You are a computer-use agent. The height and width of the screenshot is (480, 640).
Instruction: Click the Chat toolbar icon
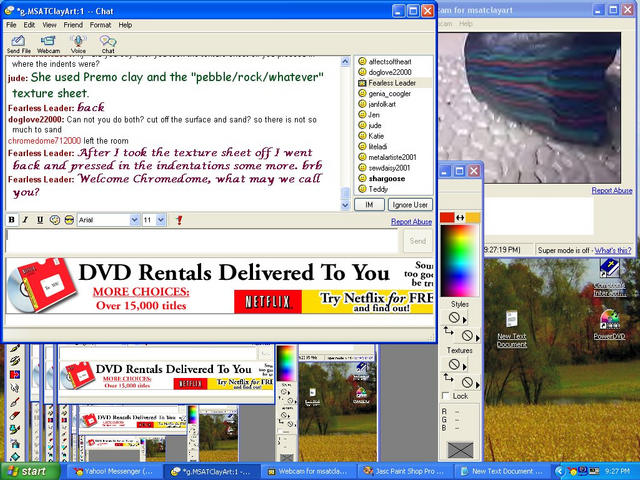point(108,44)
